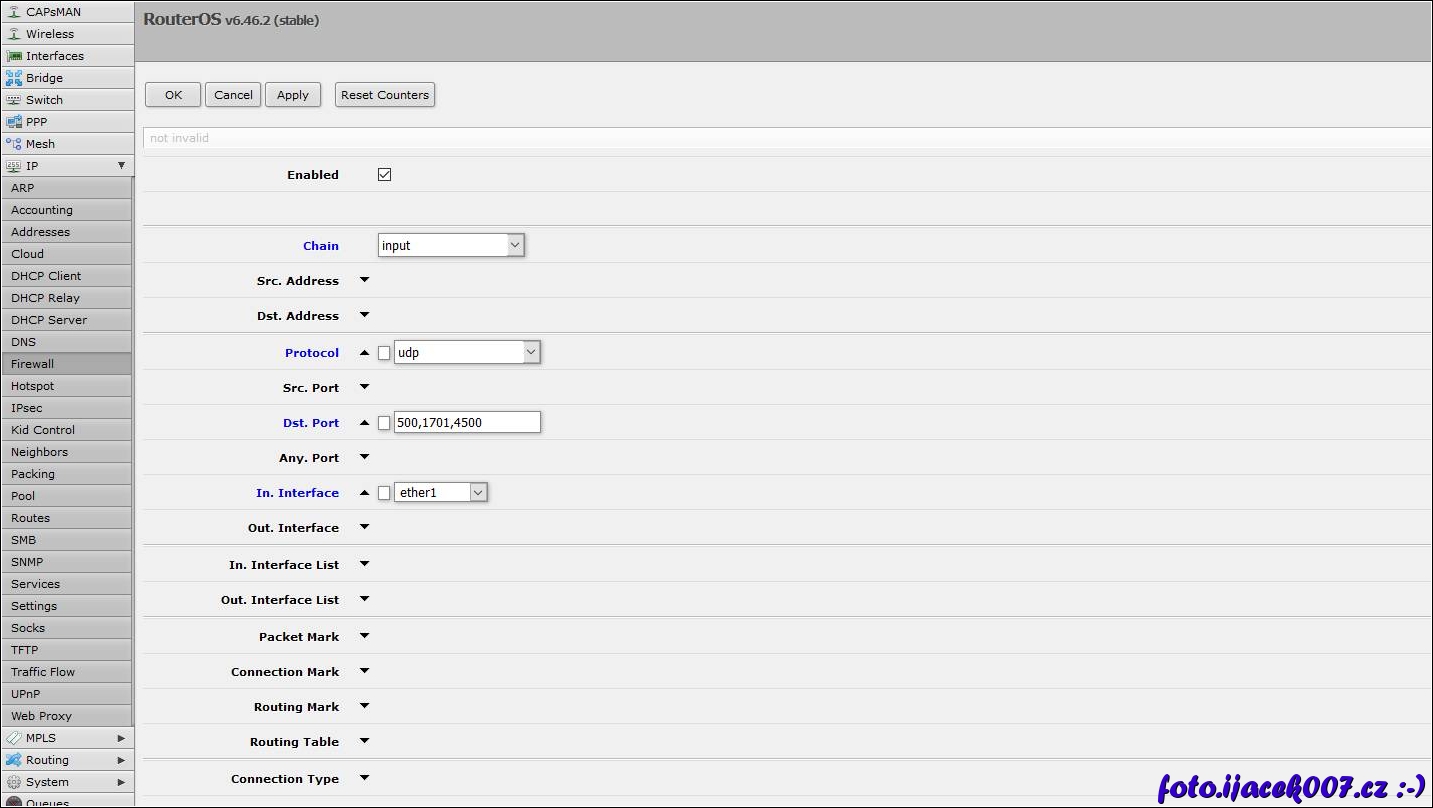
Task: Select the Mesh icon in sidebar
Action: [14, 144]
